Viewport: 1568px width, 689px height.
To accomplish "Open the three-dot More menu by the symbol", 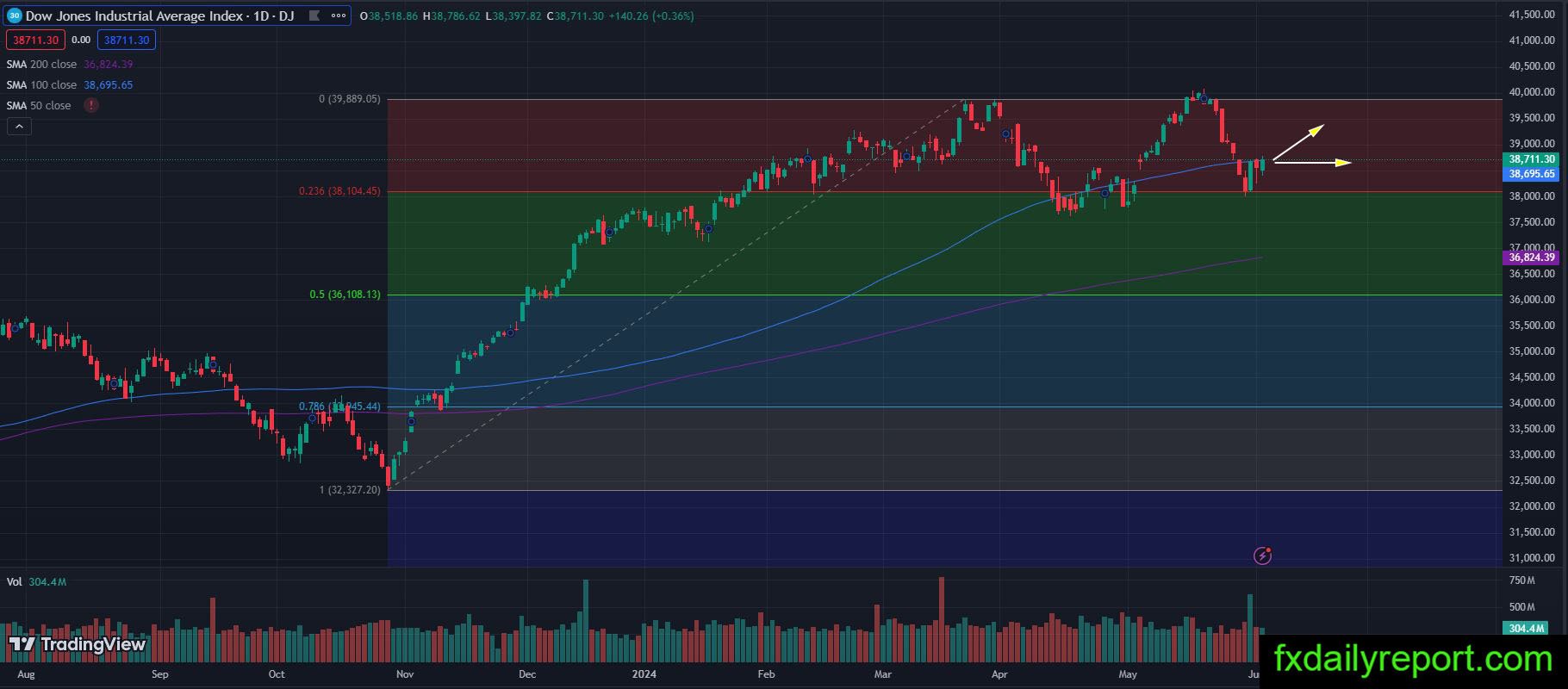I will click(339, 16).
